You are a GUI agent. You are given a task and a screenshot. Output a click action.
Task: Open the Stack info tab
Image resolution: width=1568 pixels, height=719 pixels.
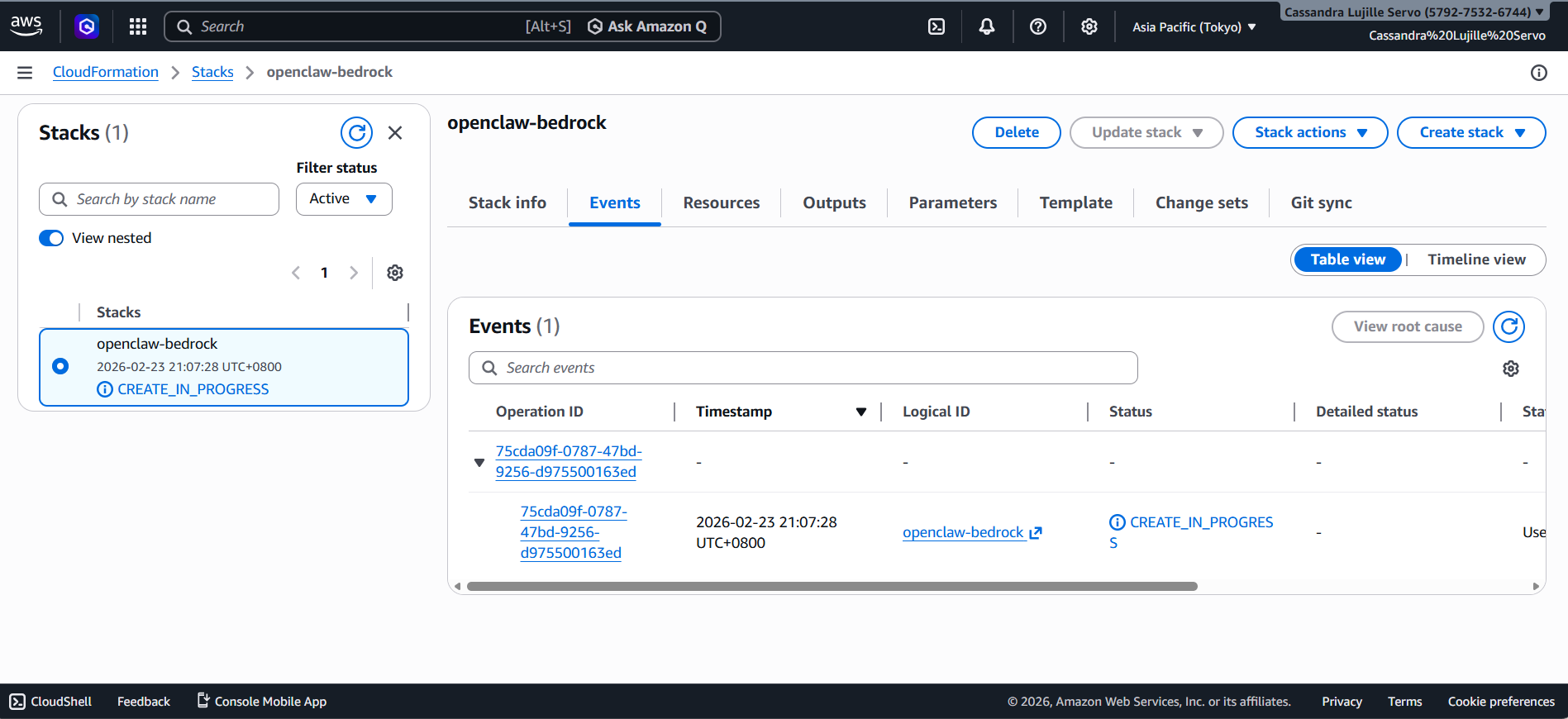click(508, 202)
